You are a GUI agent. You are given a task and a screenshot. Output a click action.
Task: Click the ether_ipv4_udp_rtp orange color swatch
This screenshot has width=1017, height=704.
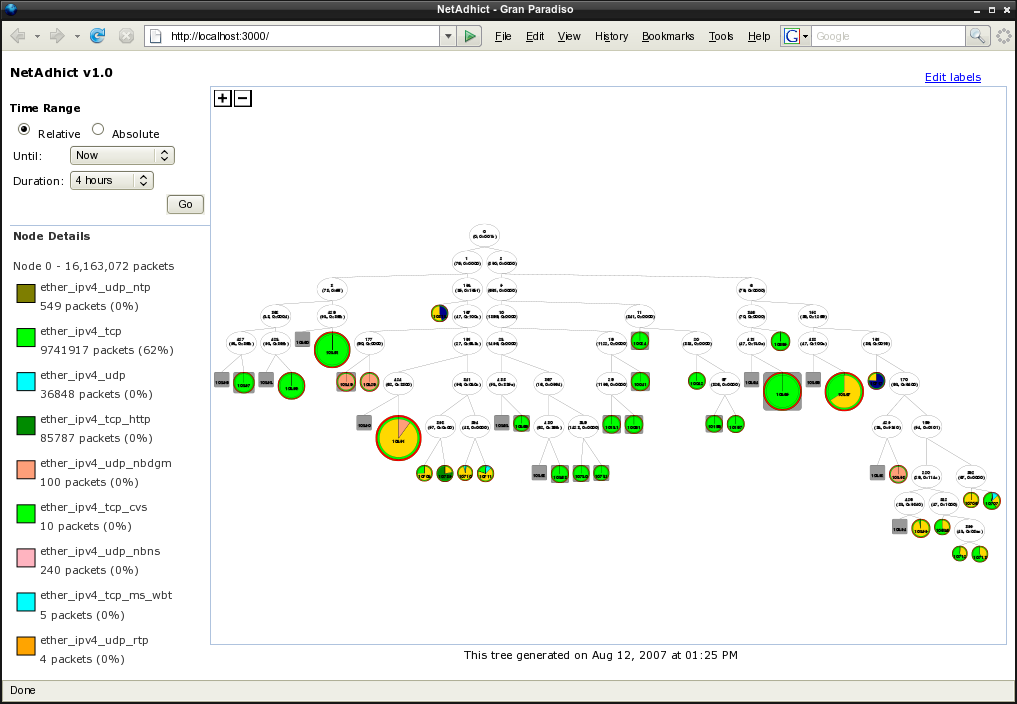tap(25, 647)
